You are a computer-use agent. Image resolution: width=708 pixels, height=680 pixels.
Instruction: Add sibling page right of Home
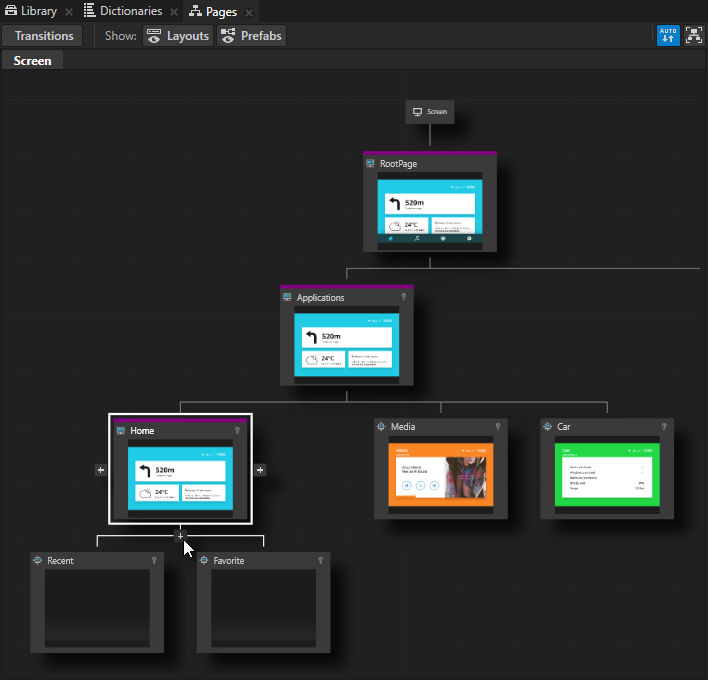(x=260, y=470)
